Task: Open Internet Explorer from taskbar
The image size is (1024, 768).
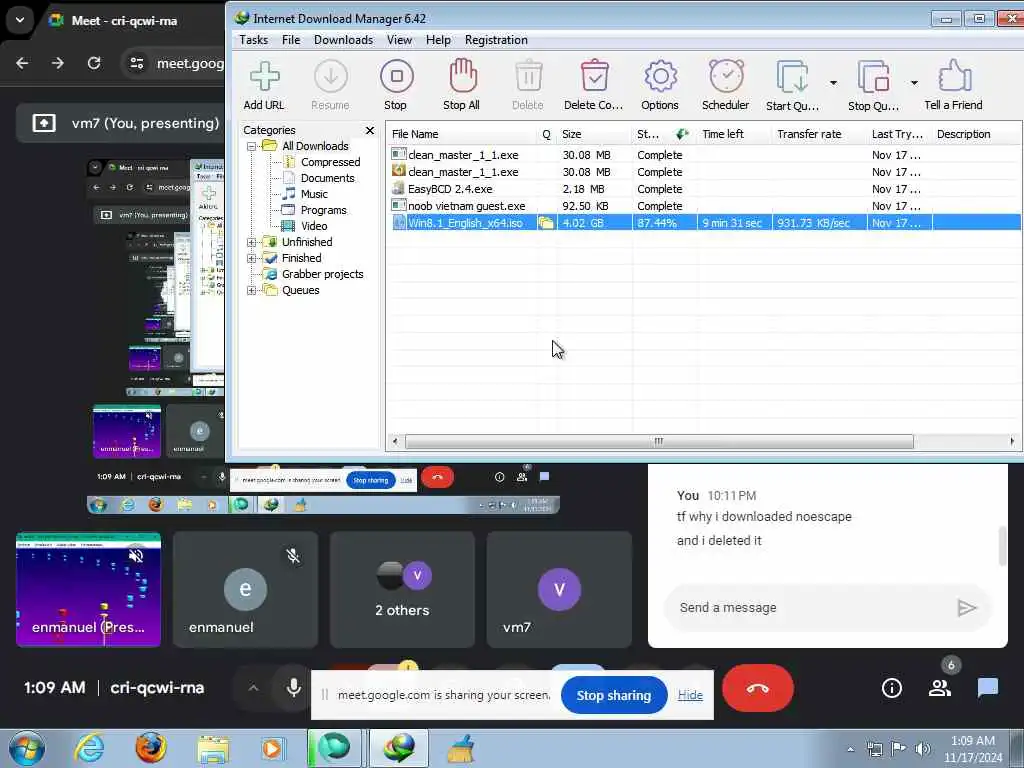Action: pyautogui.click(x=89, y=748)
